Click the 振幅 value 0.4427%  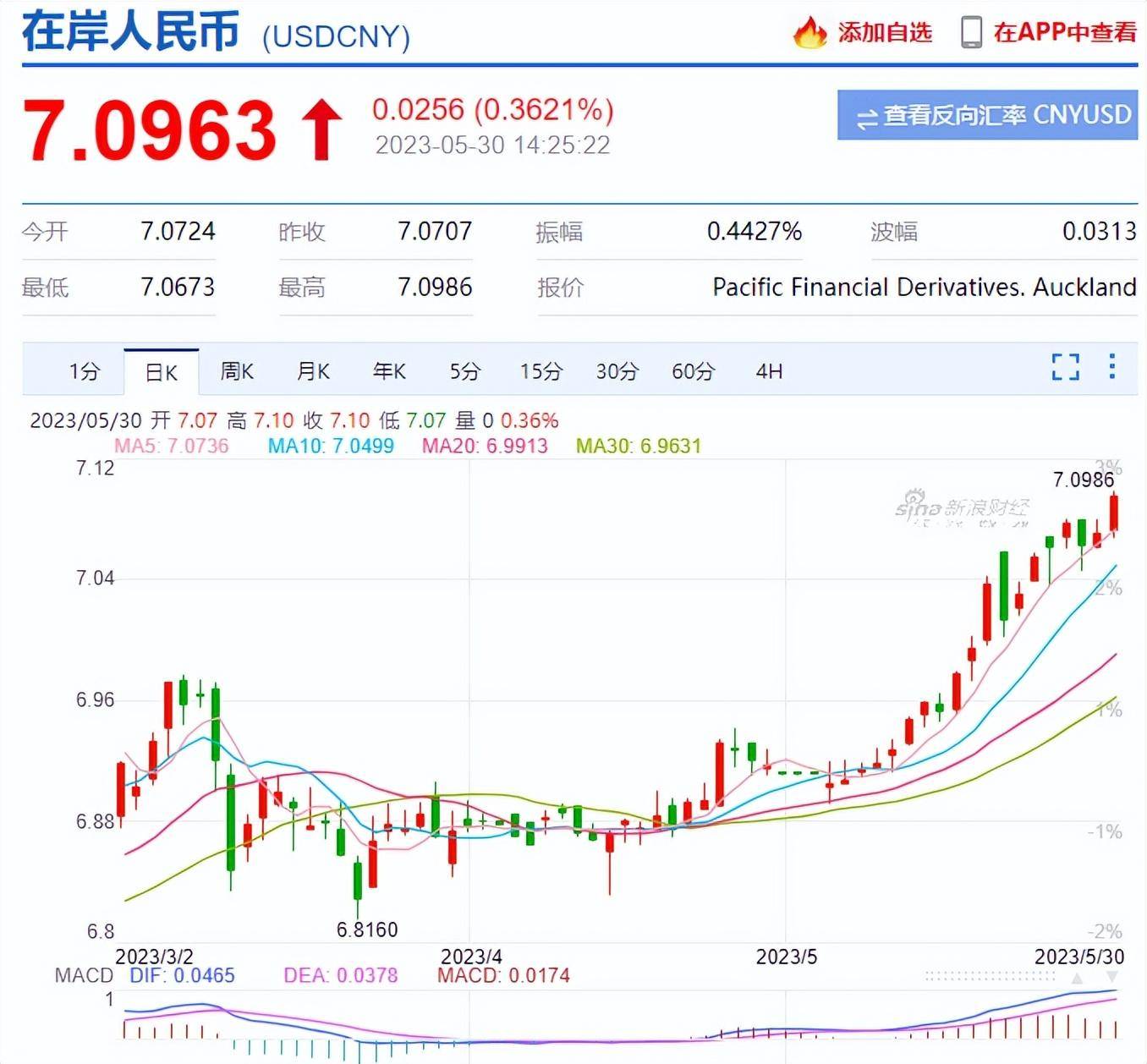[755, 231]
